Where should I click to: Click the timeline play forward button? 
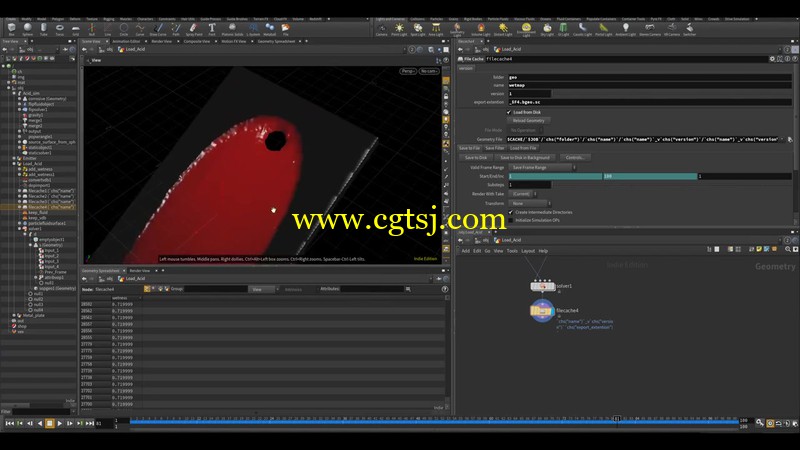60,423
